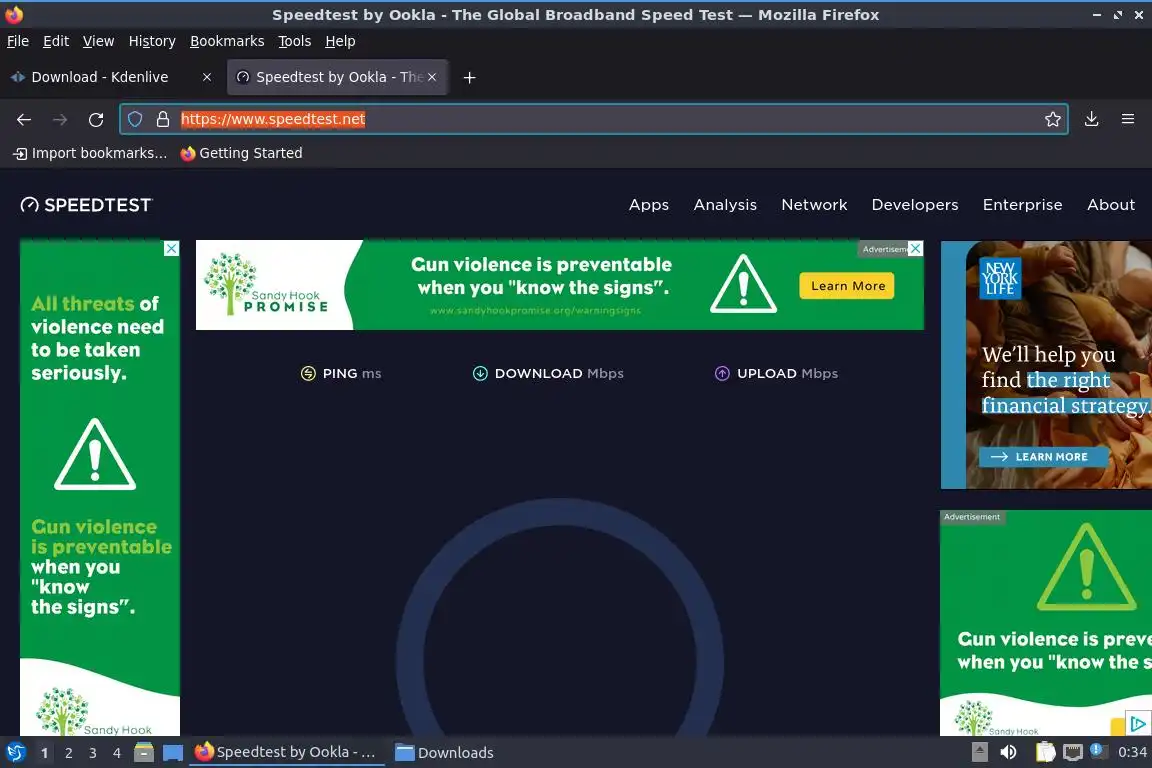The width and height of the screenshot is (1152, 768).
Task: Switch to workspace 3
Action: [93, 753]
